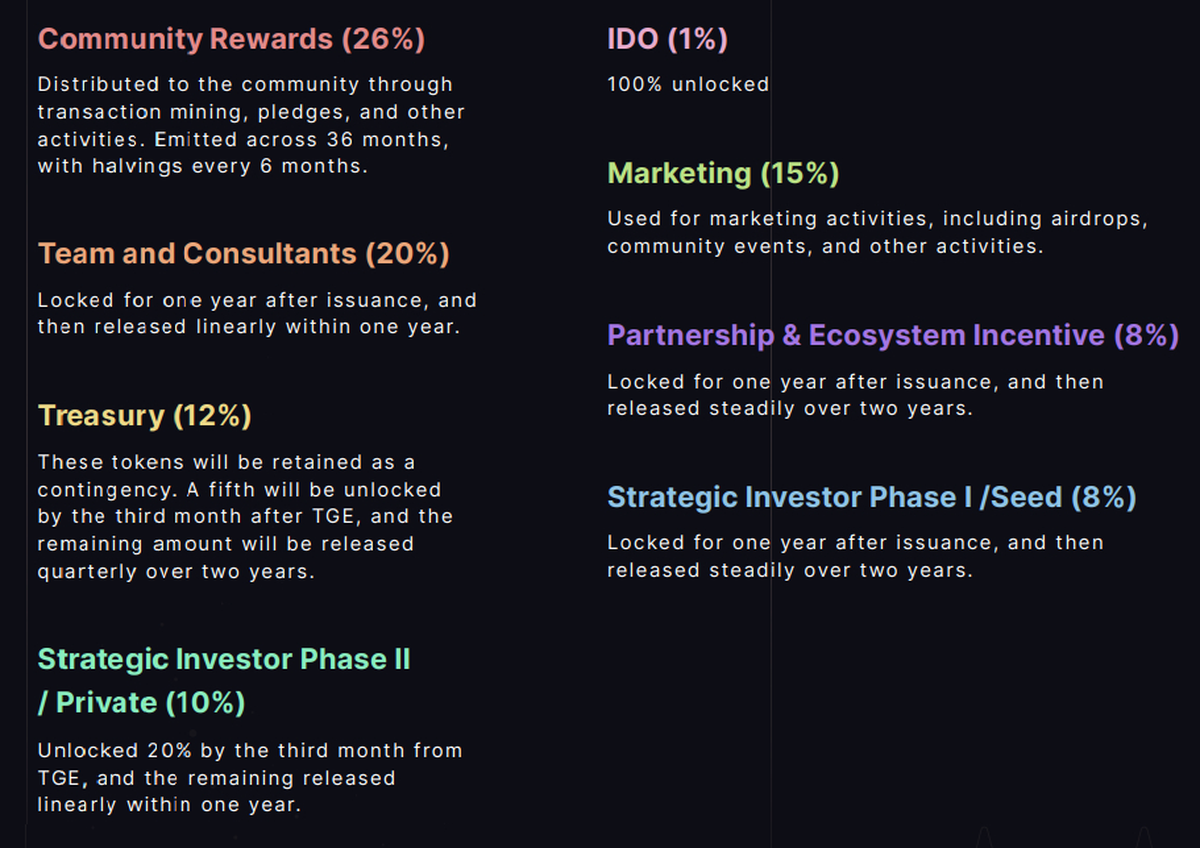The height and width of the screenshot is (848, 1200).
Task: Click the "(15%)" figure beside Marketing
Action: (x=800, y=174)
